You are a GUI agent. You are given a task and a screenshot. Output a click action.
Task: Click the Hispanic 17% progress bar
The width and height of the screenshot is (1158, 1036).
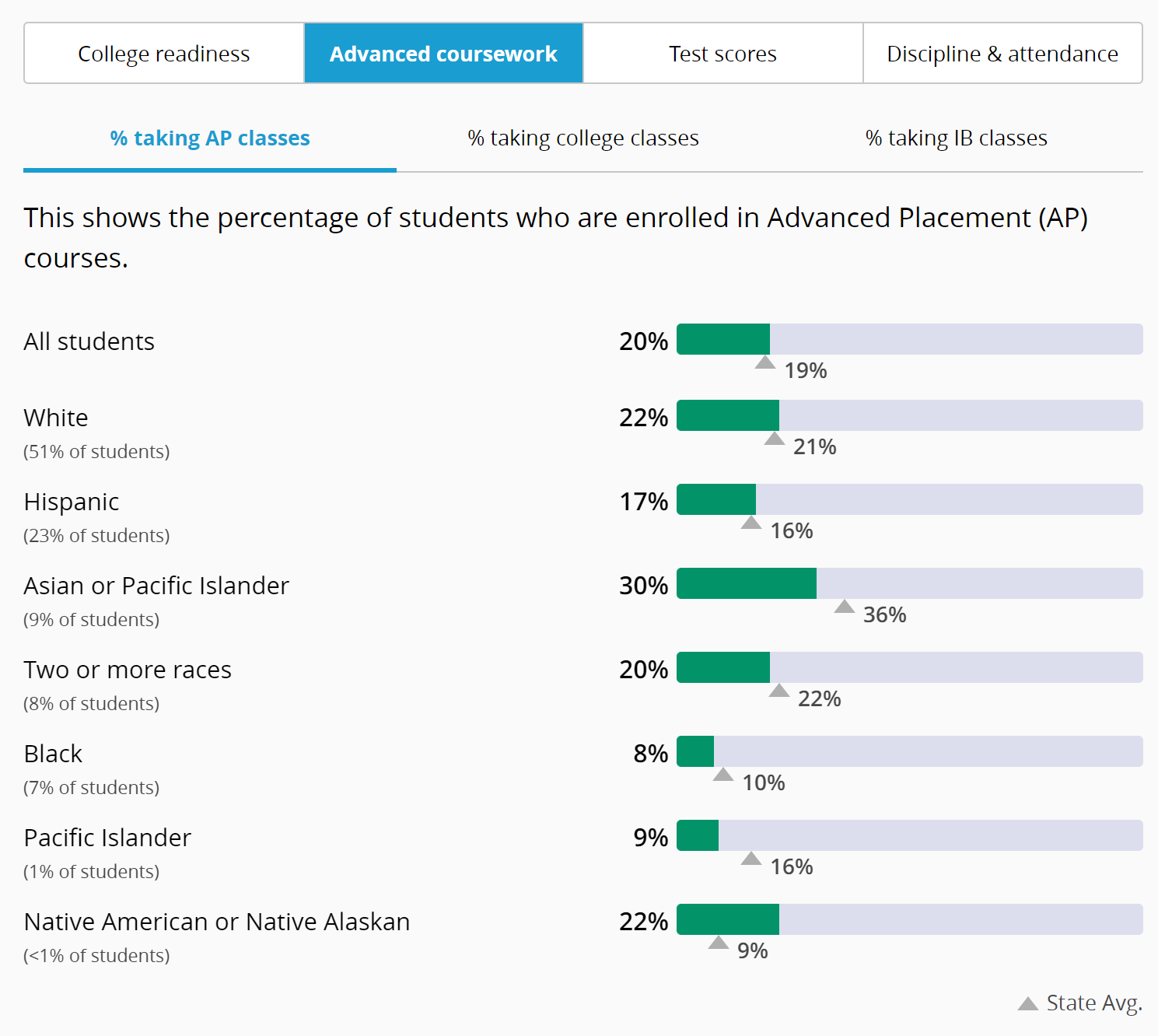tap(716, 499)
